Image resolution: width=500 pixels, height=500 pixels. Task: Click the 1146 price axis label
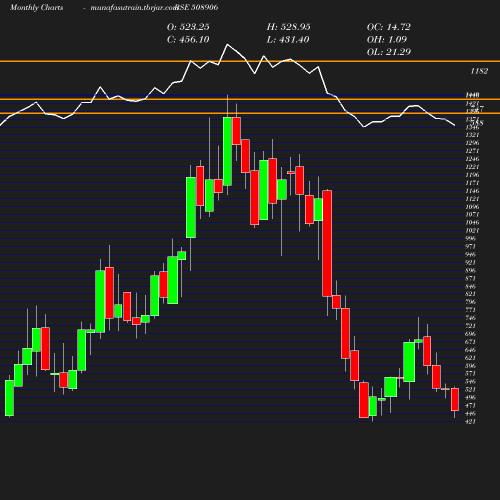click(x=472, y=191)
